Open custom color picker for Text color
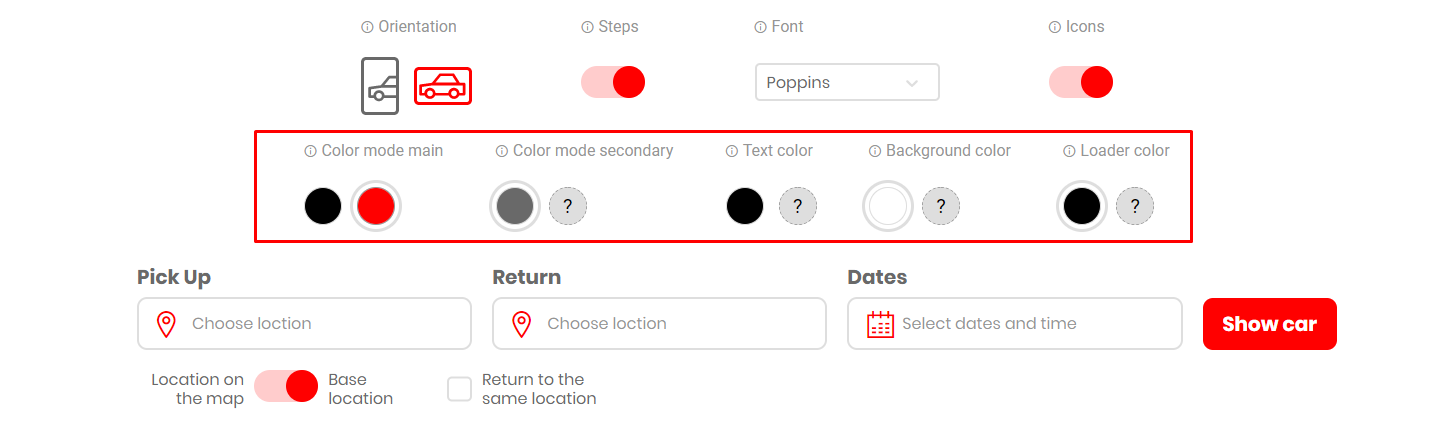 [798, 207]
